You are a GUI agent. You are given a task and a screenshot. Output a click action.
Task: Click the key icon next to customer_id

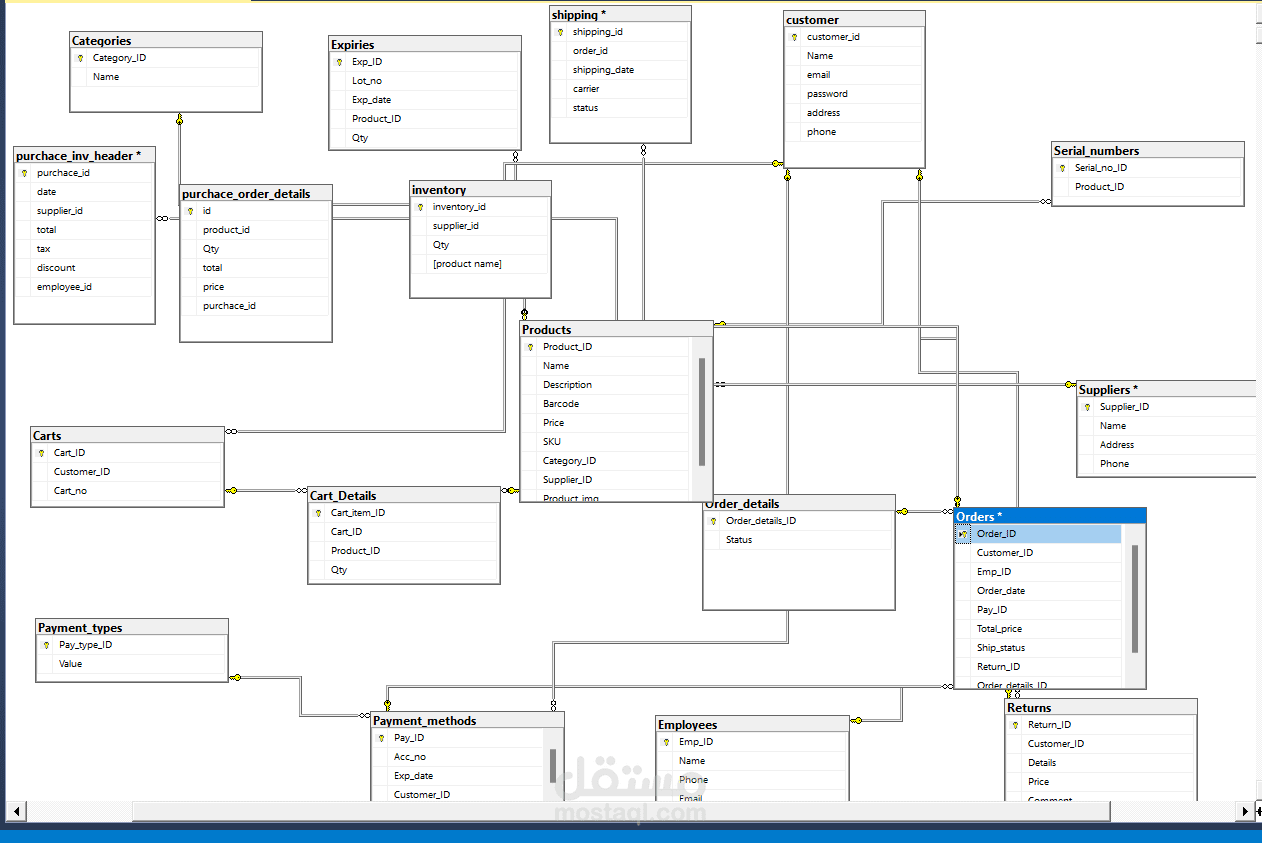795,37
